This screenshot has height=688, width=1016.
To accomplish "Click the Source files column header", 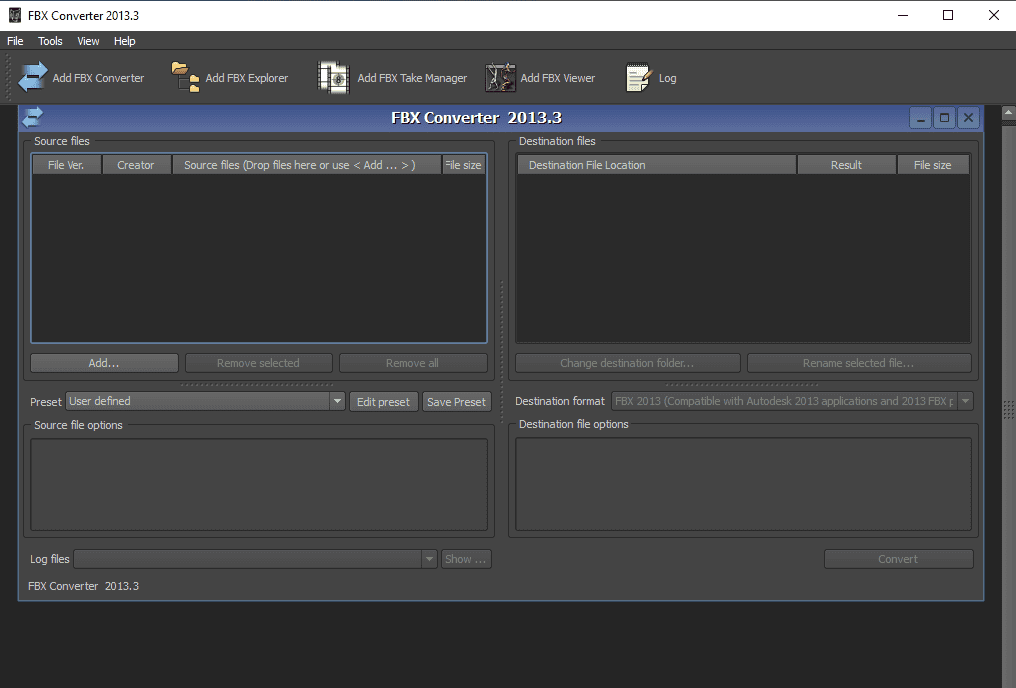I will click(306, 164).
